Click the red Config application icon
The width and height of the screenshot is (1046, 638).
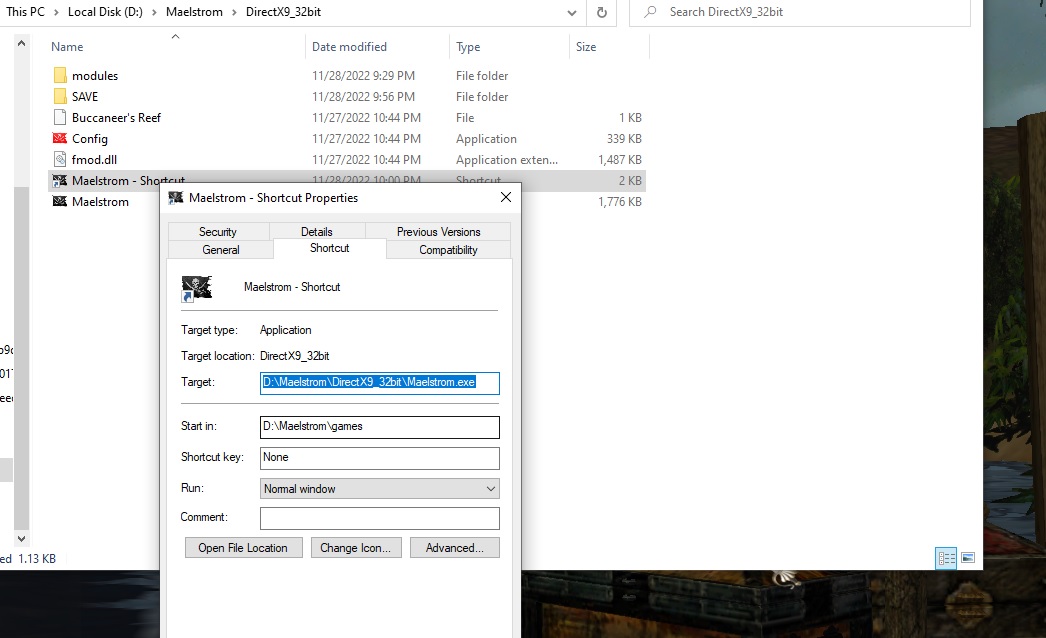[x=60, y=138]
